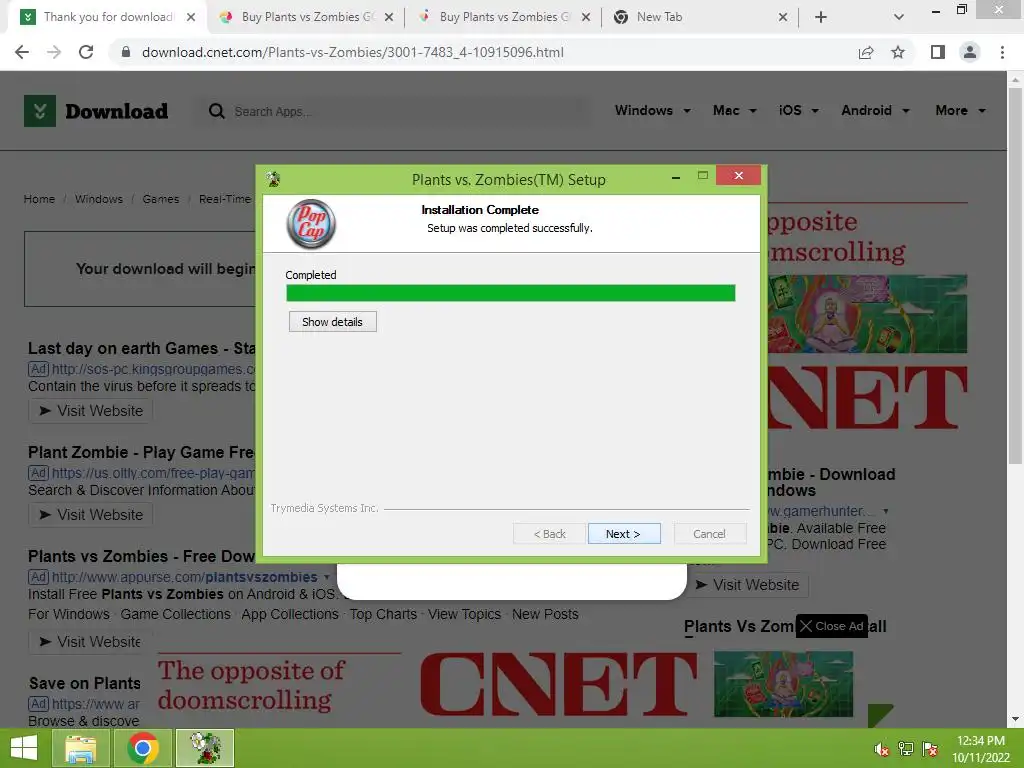Go forward in Chrome browser
Image resolution: width=1024 pixels, height=768 pixels.
pos(54,52)
